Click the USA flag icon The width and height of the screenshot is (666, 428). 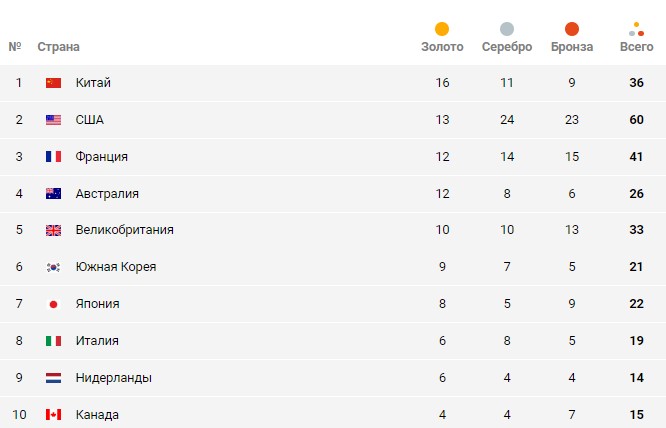point(54,120)
